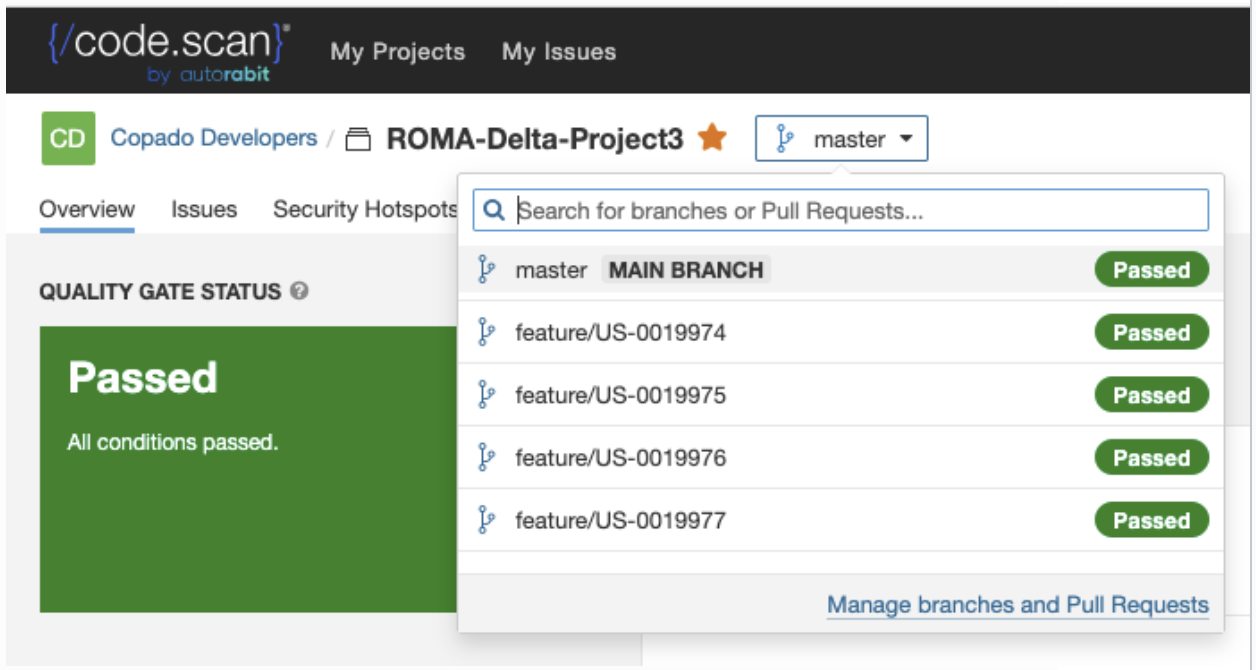This screenshot has width=1256, height=670.
Task: Click branch icon beside feature/US-0019977
Action: click(487, 520)
